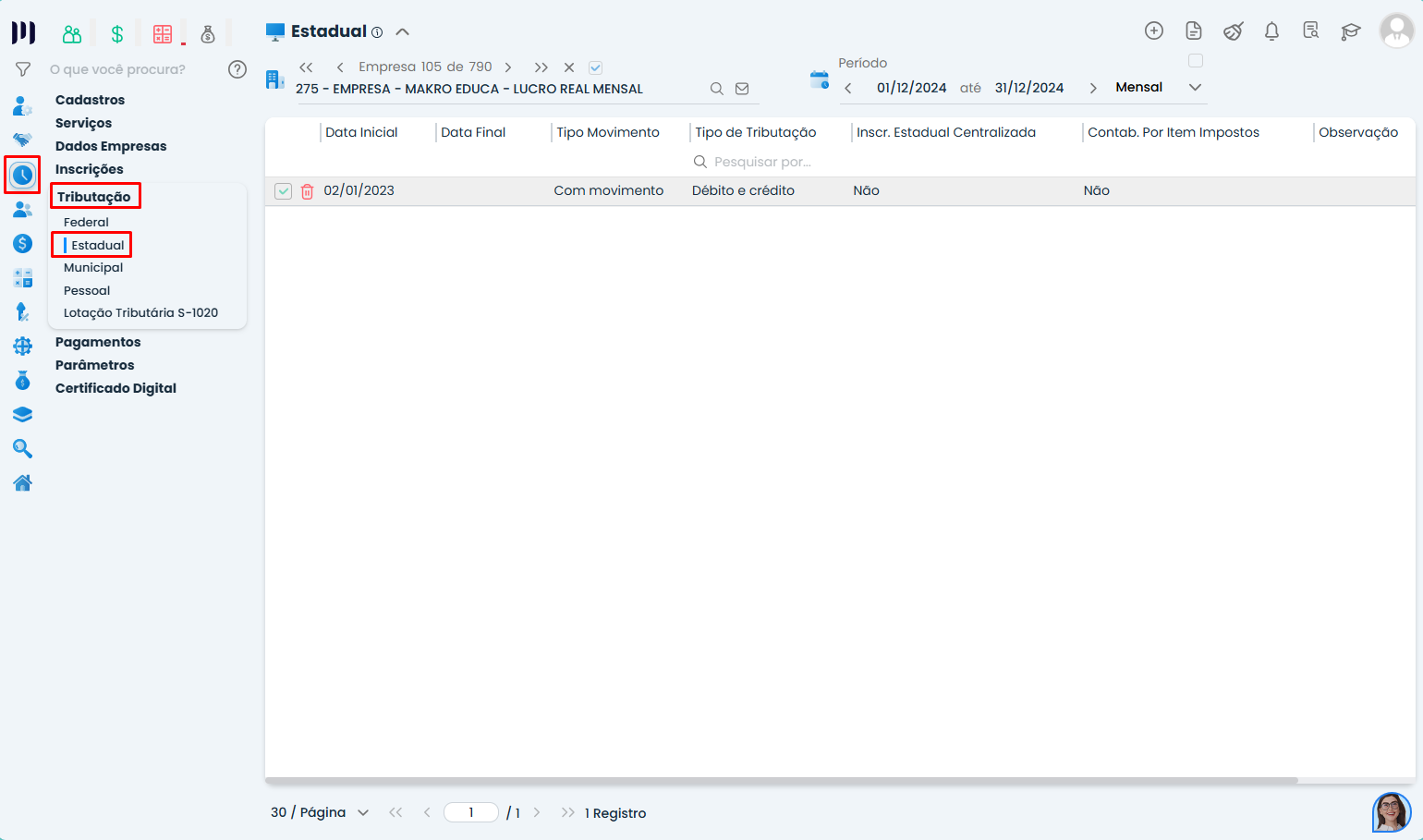Image resolution: width=1423 pixels, height=840 pixels.
Task: Open the Municipal taxation menu item
Action: tap(93, 267)
